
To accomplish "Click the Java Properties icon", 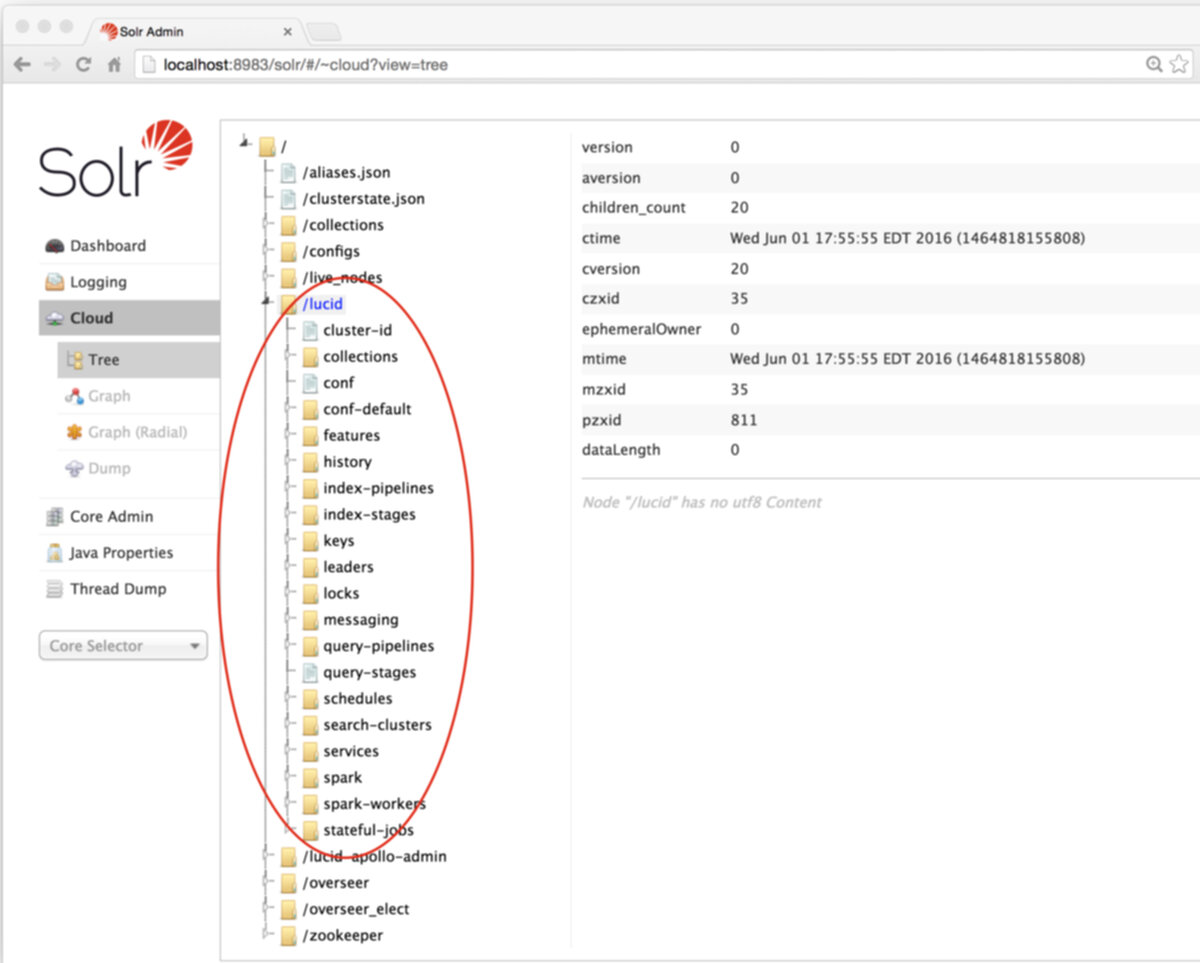I will (x=54, y=553).
